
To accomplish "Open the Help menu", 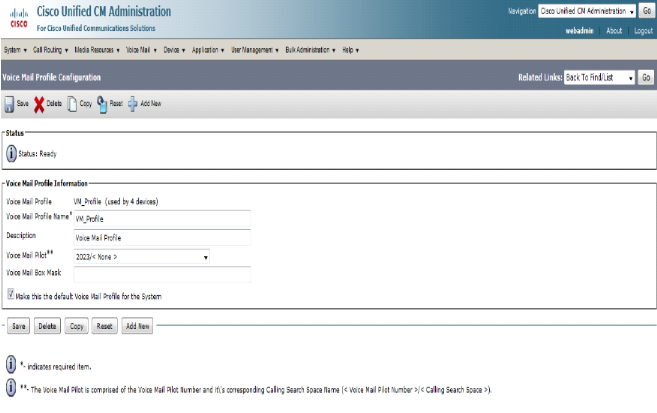I will click(350, 50).
